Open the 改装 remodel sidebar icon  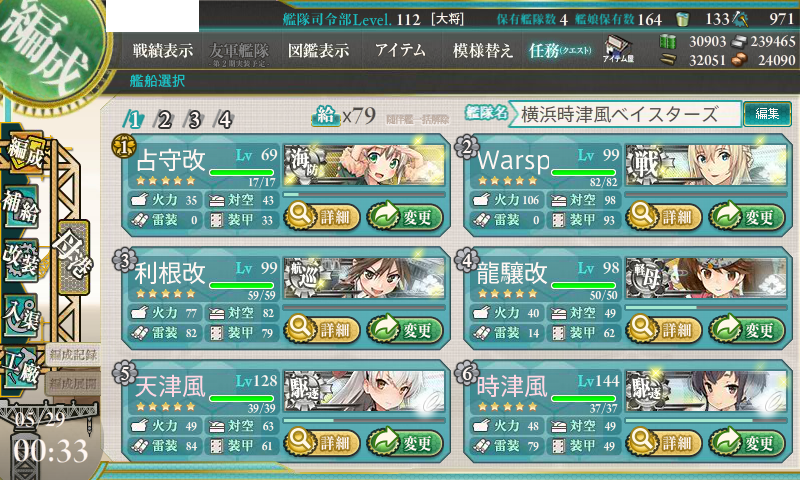[x=21, y=259]
